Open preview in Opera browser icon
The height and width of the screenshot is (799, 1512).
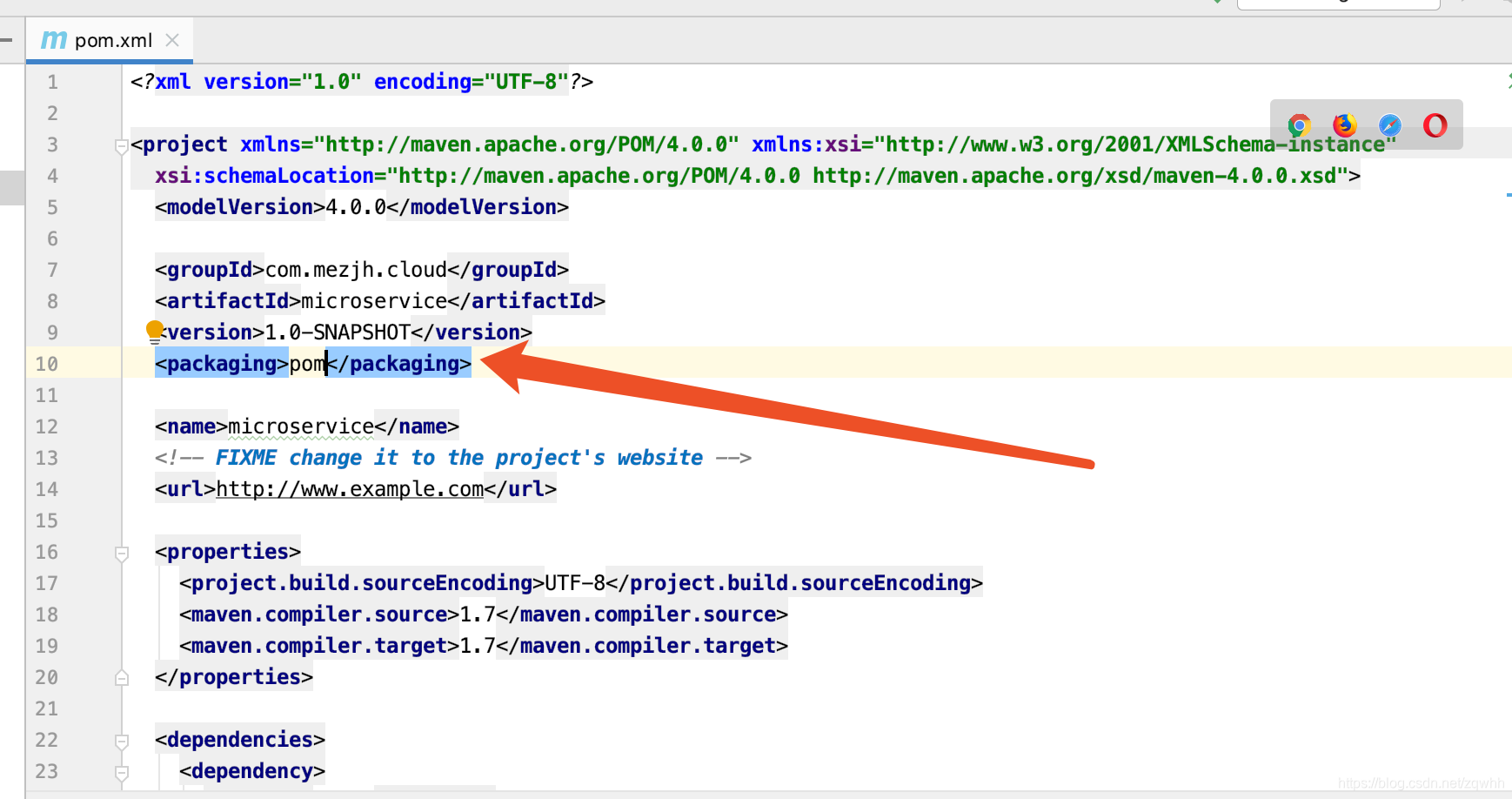pyautogui.click(x=1435, y=125)
